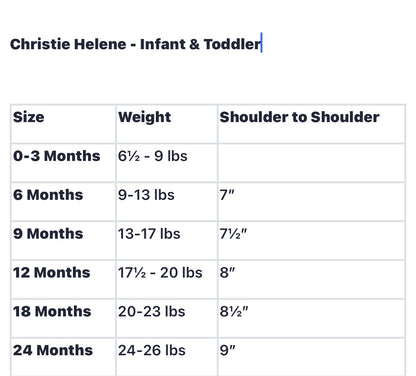Click the 12 Months size cell
This screenshot has width=416, height=376.
(x=63, y=280)
